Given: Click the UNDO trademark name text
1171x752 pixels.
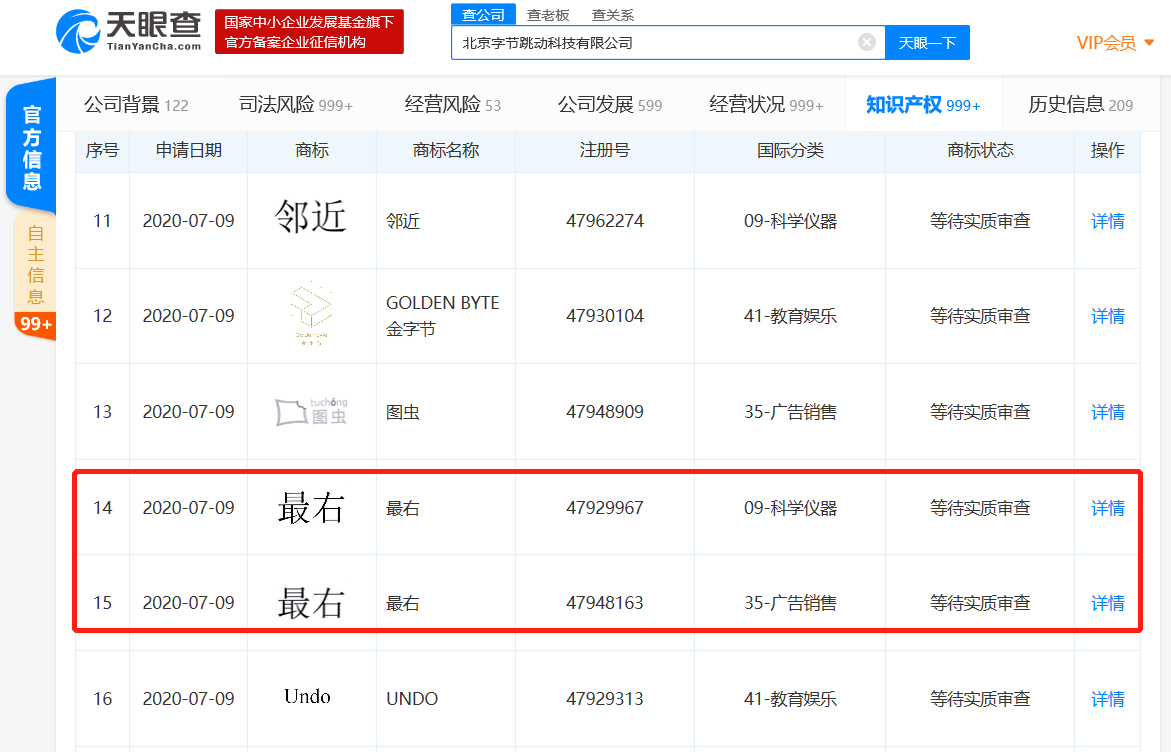Looking at the screenshot, I should pyautogui.click(x=412, y=699).
